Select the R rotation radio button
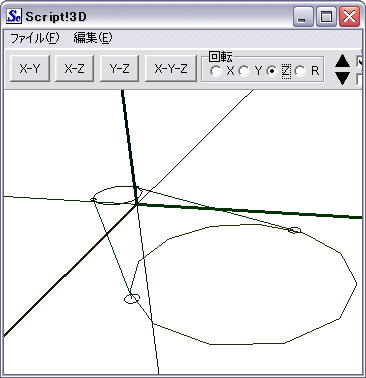Screen dimensions: 366x378 [x=301, y=71]
